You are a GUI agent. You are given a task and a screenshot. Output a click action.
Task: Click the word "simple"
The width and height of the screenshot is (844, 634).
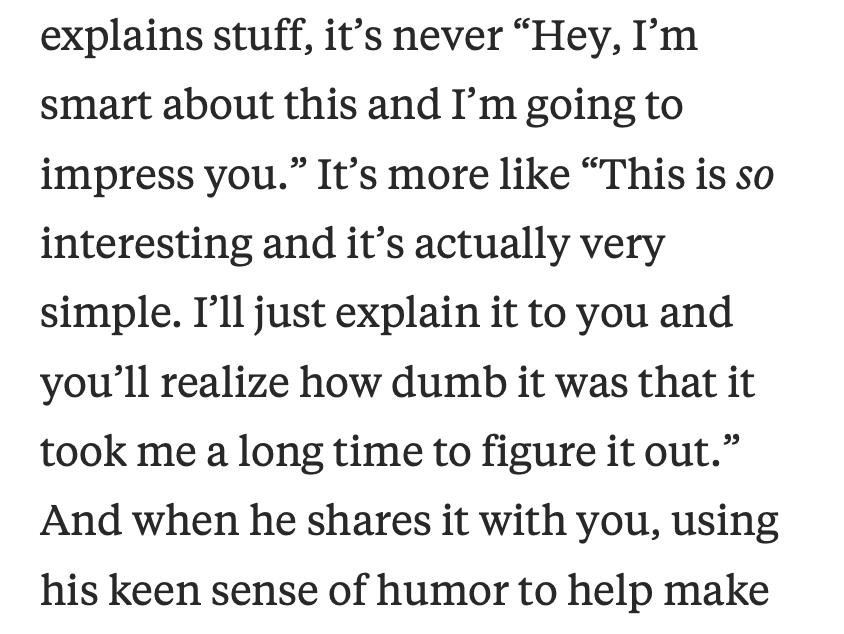(x=108, y=315)
